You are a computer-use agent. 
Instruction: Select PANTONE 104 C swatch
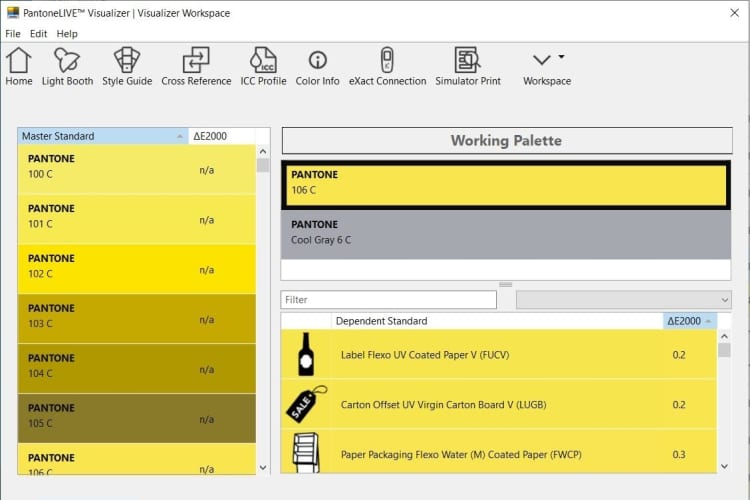pos(137,368)
